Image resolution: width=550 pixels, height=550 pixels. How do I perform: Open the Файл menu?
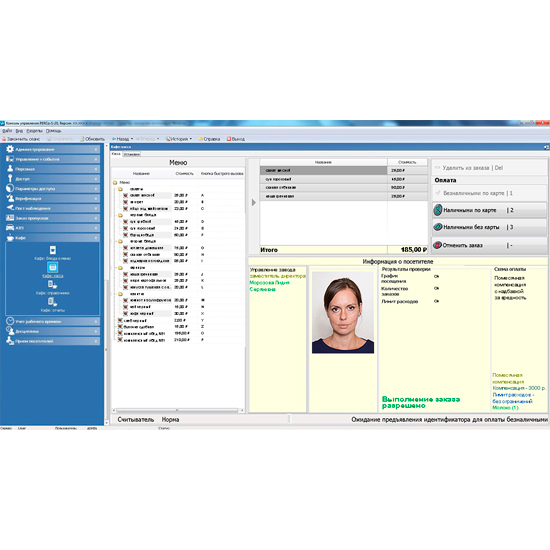click(x=7, y=131)
